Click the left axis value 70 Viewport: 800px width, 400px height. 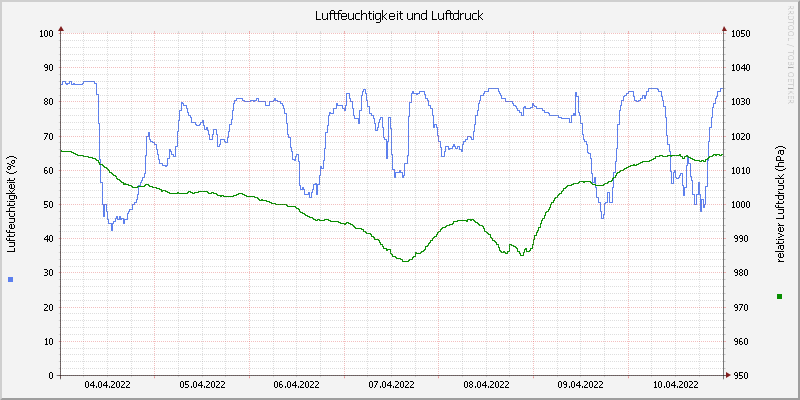48,136
